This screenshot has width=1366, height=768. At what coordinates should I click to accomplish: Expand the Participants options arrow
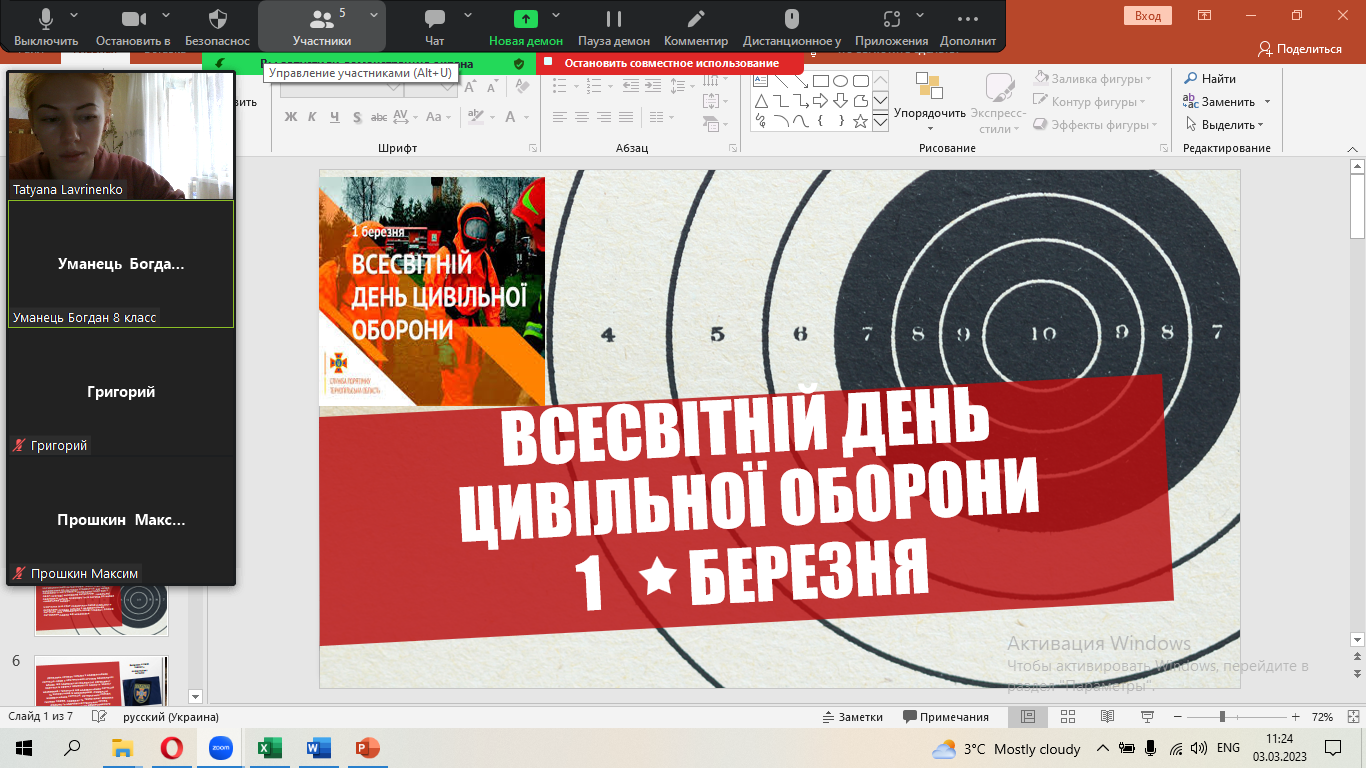point(373,15)
